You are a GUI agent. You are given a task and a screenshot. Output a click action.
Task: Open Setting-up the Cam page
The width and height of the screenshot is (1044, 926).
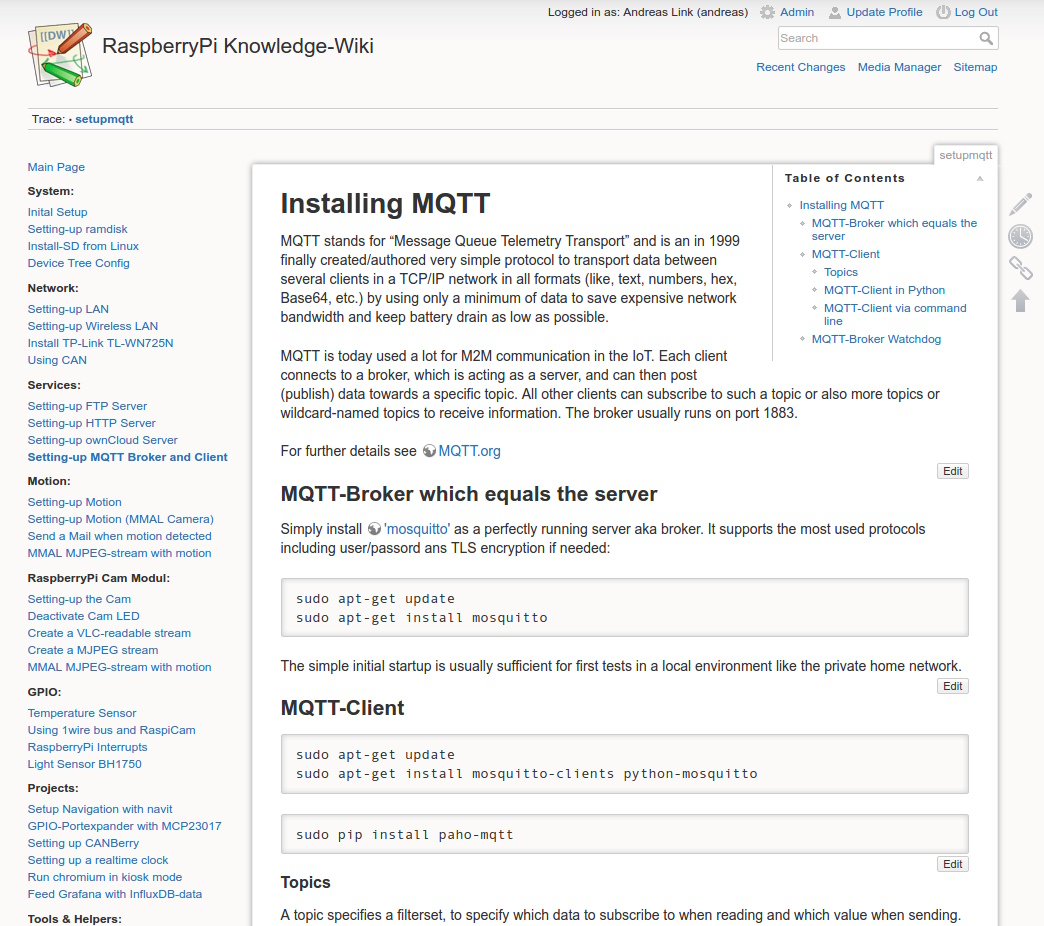(x=79, y=599)
